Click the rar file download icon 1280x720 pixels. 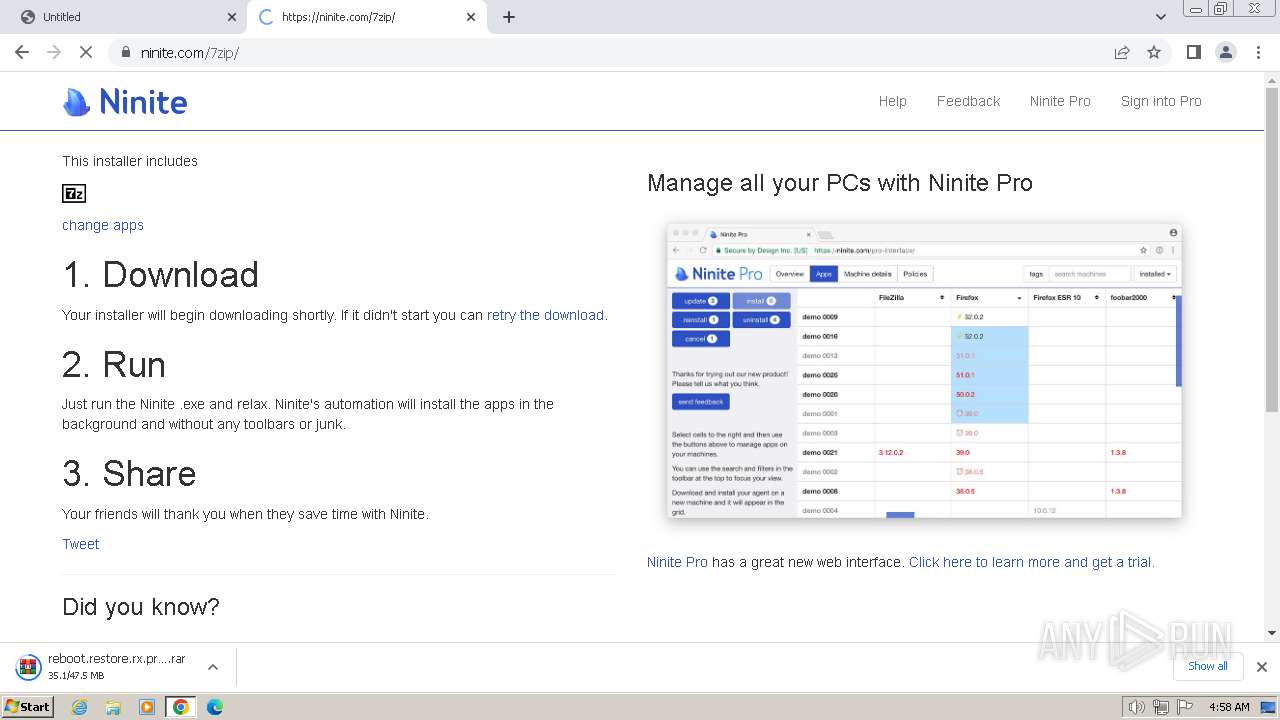click(29, 667)
